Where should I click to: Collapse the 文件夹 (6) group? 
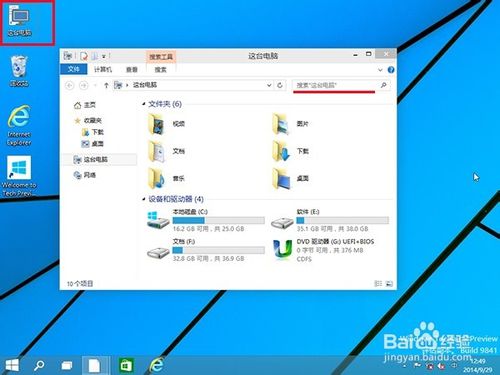144,104
